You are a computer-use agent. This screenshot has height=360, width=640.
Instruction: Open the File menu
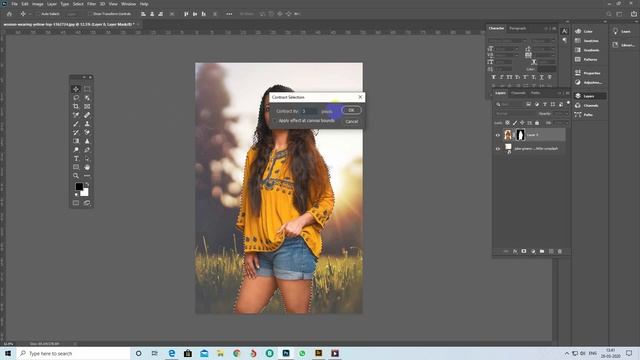point(14,4)
